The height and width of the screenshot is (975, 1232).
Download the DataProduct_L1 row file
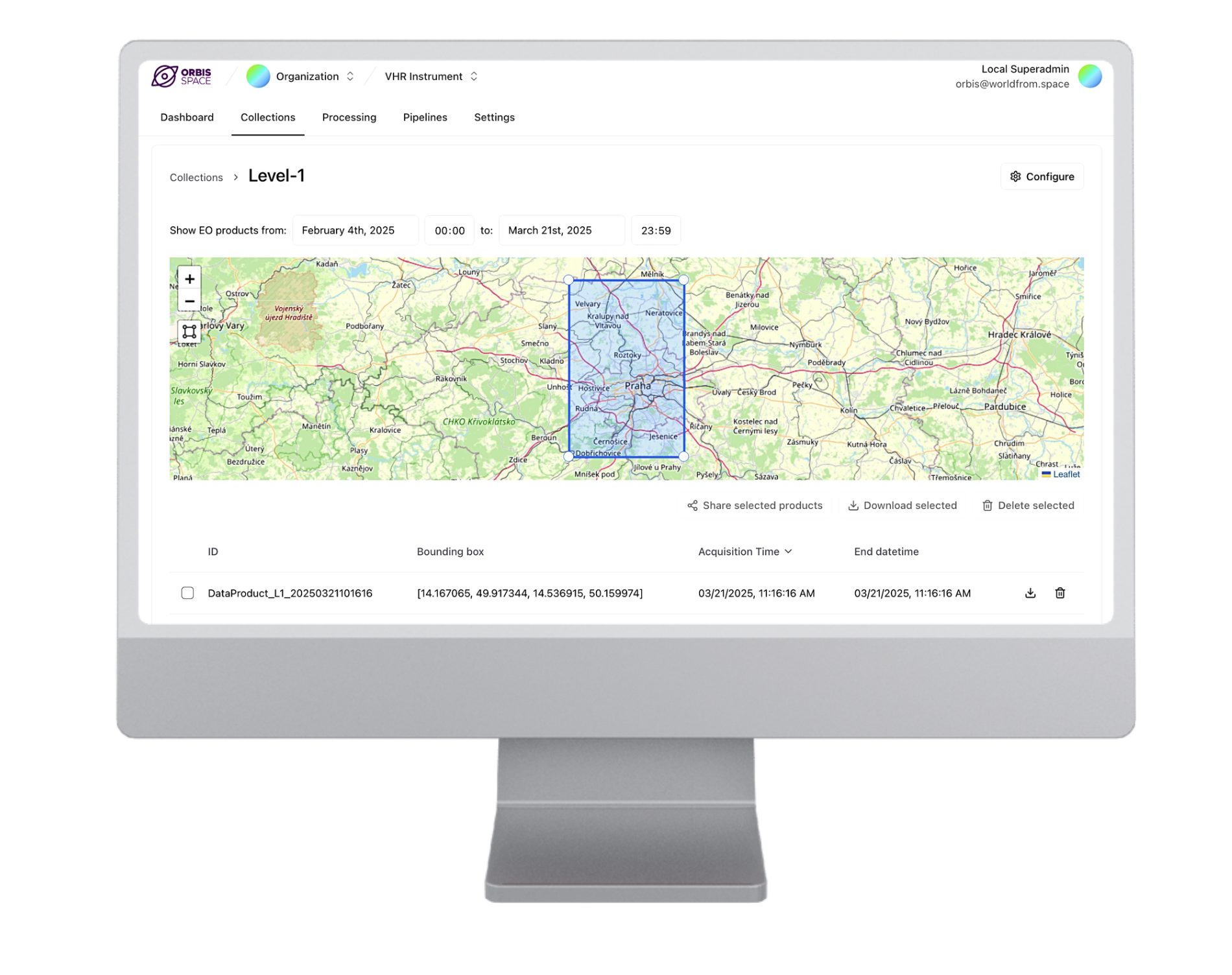pos(1030,593)
